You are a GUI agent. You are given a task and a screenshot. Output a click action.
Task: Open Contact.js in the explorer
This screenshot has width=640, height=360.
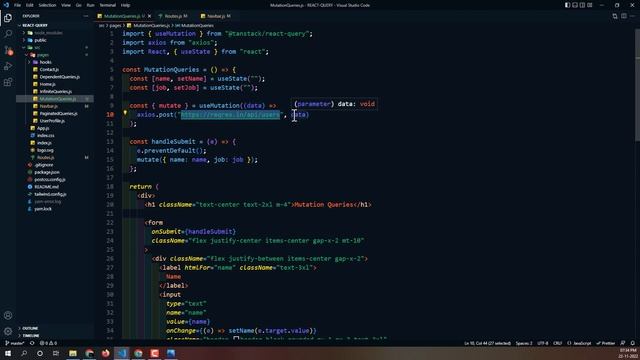pos(55,69)
